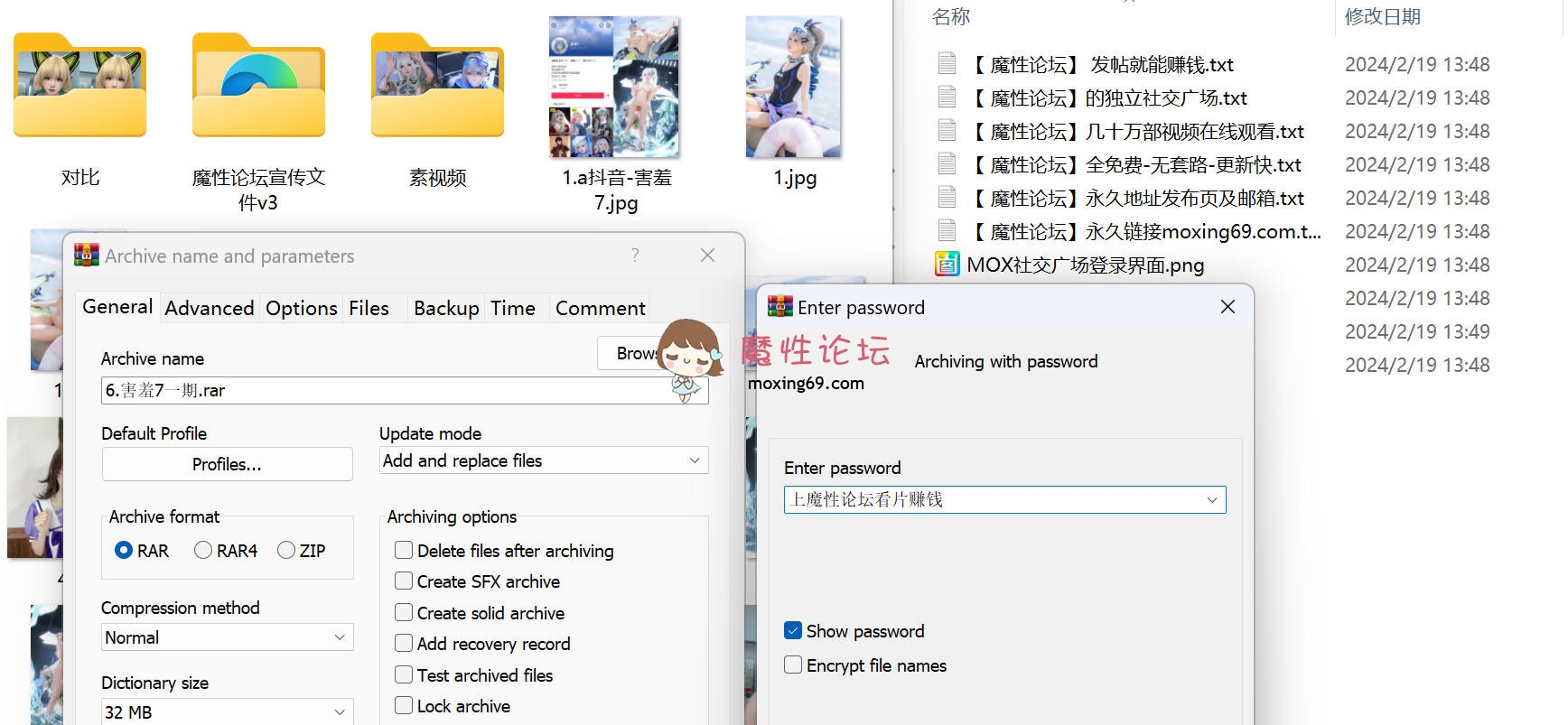Click WinRAR icon in Enter password dialog title
This screenshot has height=725, width=1568.
779,306
